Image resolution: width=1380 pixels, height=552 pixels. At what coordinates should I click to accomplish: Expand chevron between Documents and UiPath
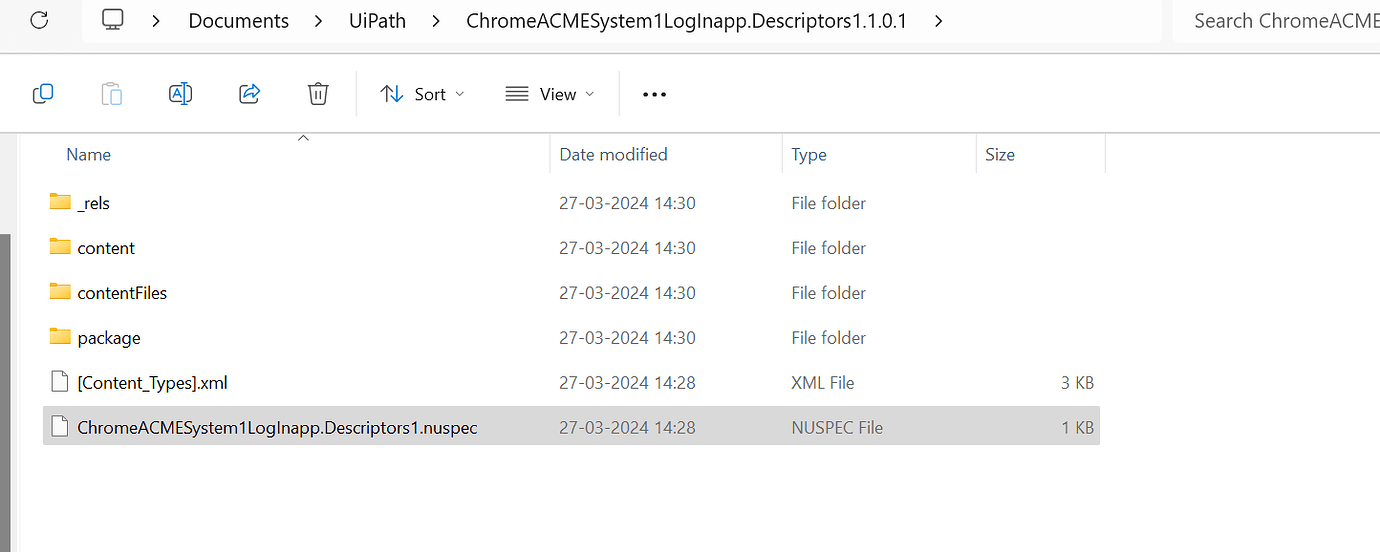pyautogui.click(x=316, y=20)
